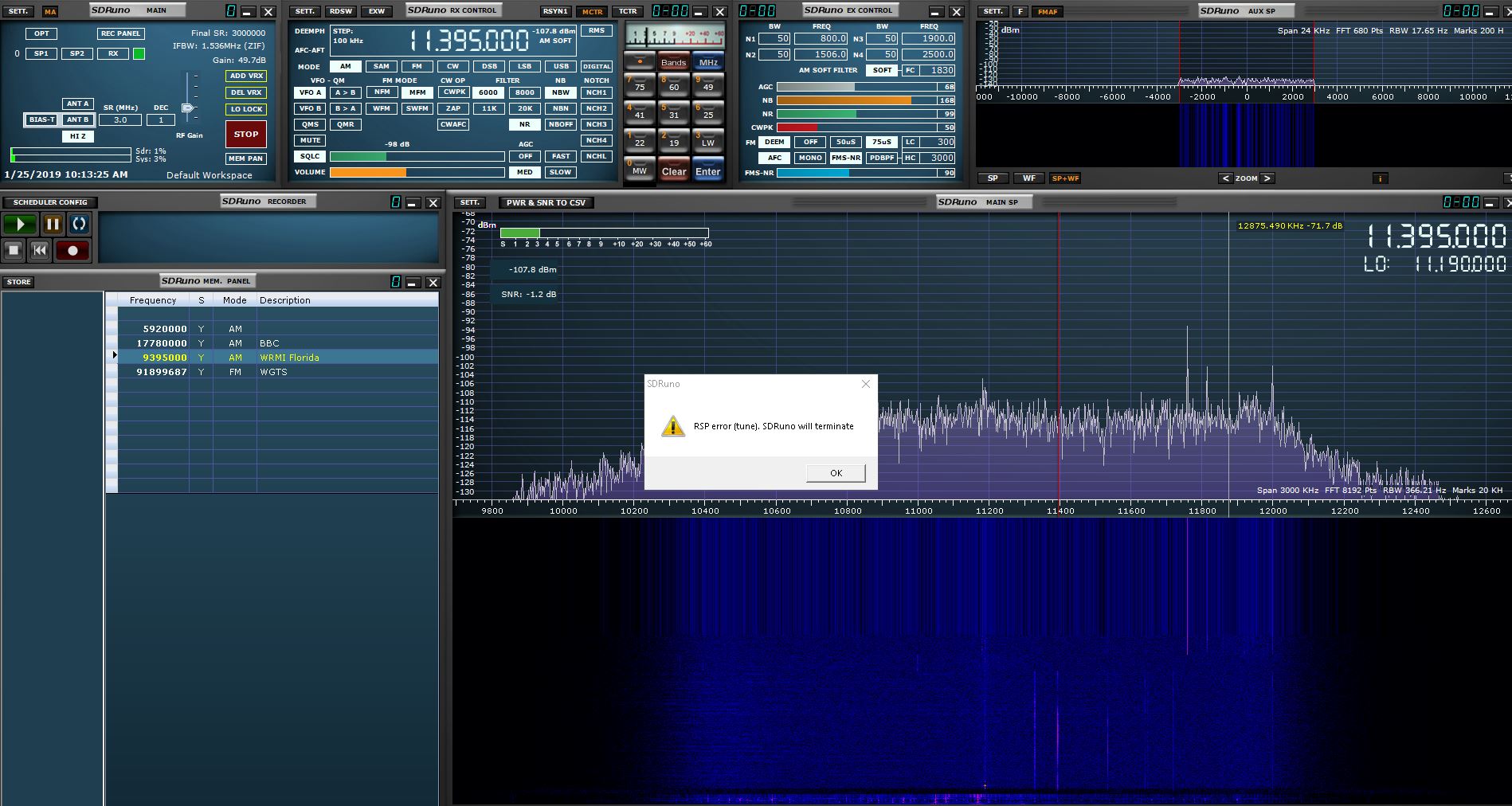Set AGC to FAST
Image resolution: width=1512 pixels, height=806 pixels.
pyautogui.click(x=561, y=156)
